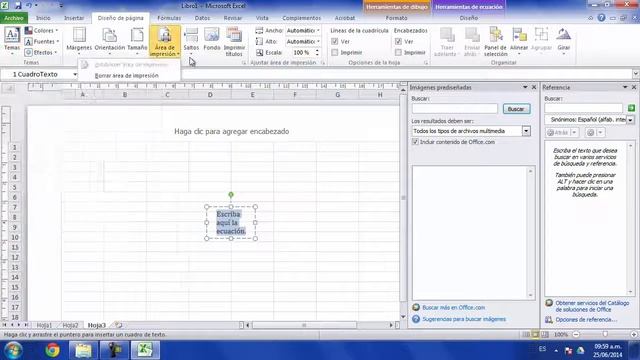640x360 pixels.
Task: Click the Traer adelante icon
Action: pos(447,41)
